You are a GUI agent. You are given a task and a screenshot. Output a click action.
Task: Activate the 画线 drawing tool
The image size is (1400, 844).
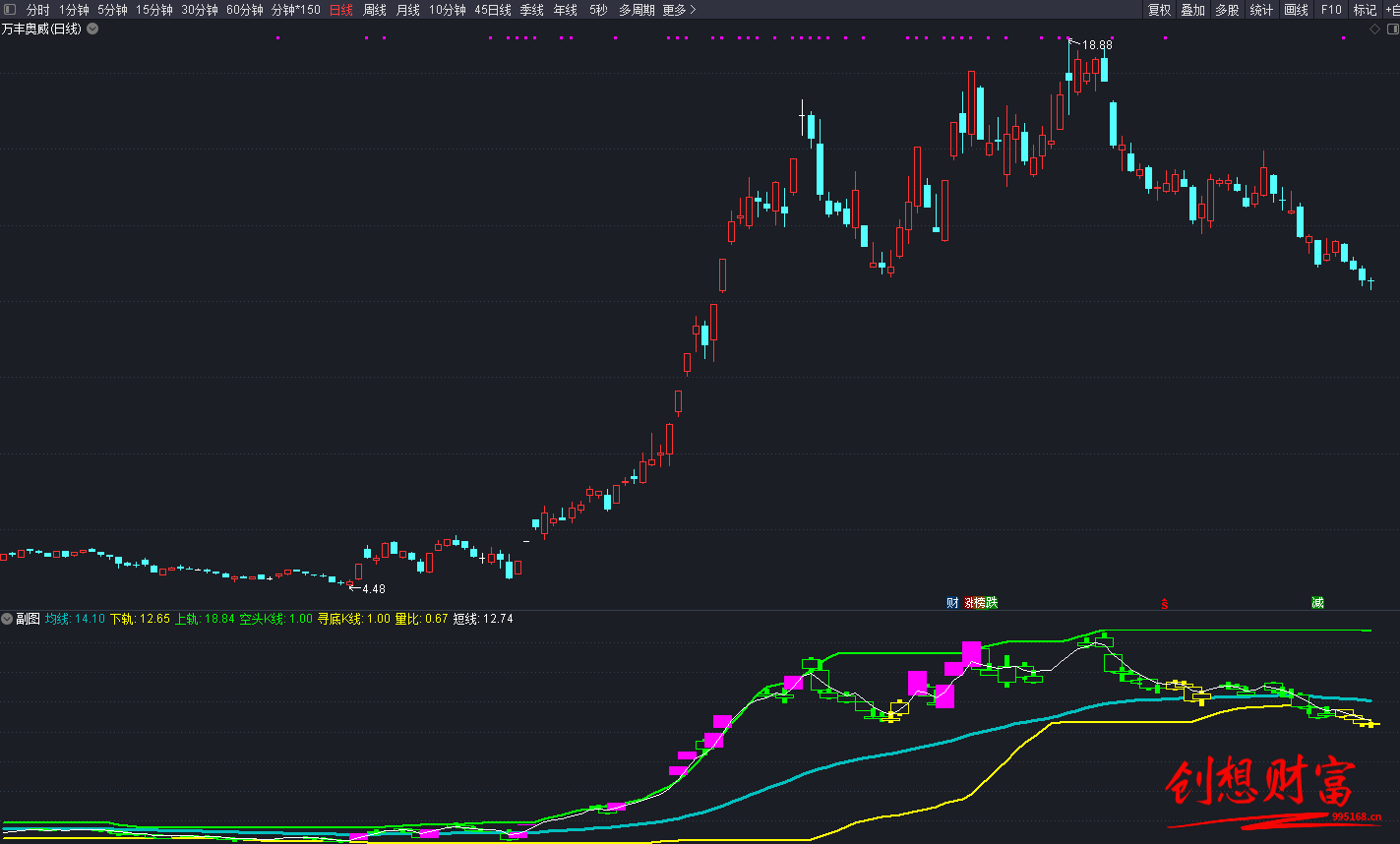[x=1297, y=10]
